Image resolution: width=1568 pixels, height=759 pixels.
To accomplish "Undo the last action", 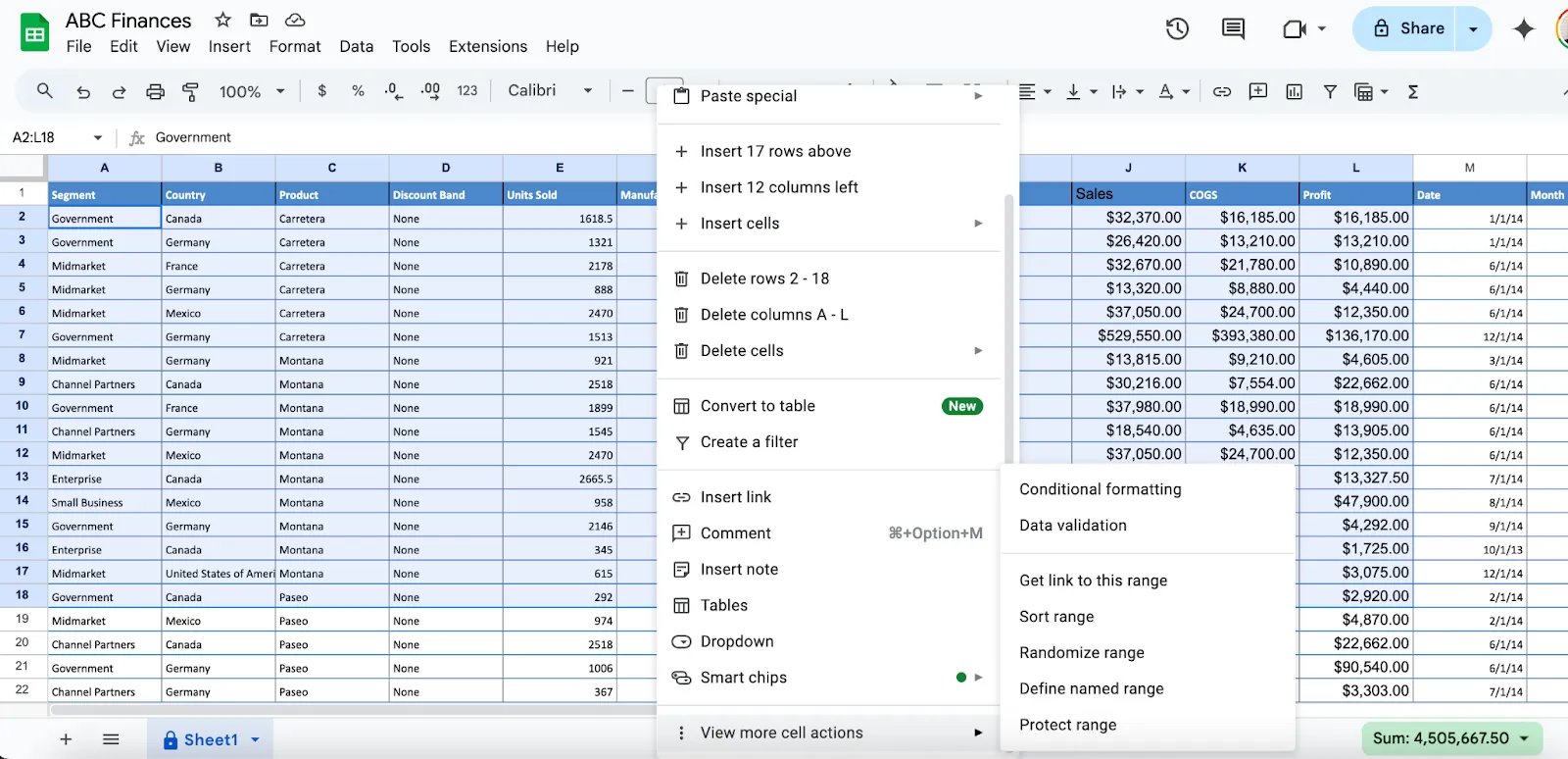I will coord(83,92).
